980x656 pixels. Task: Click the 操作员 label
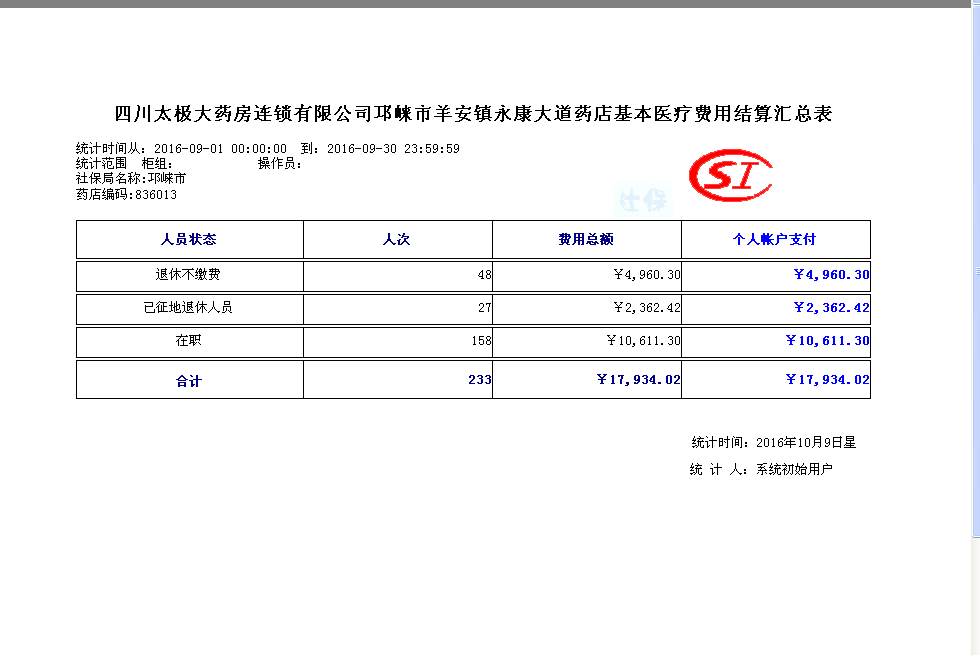(280, 164)
